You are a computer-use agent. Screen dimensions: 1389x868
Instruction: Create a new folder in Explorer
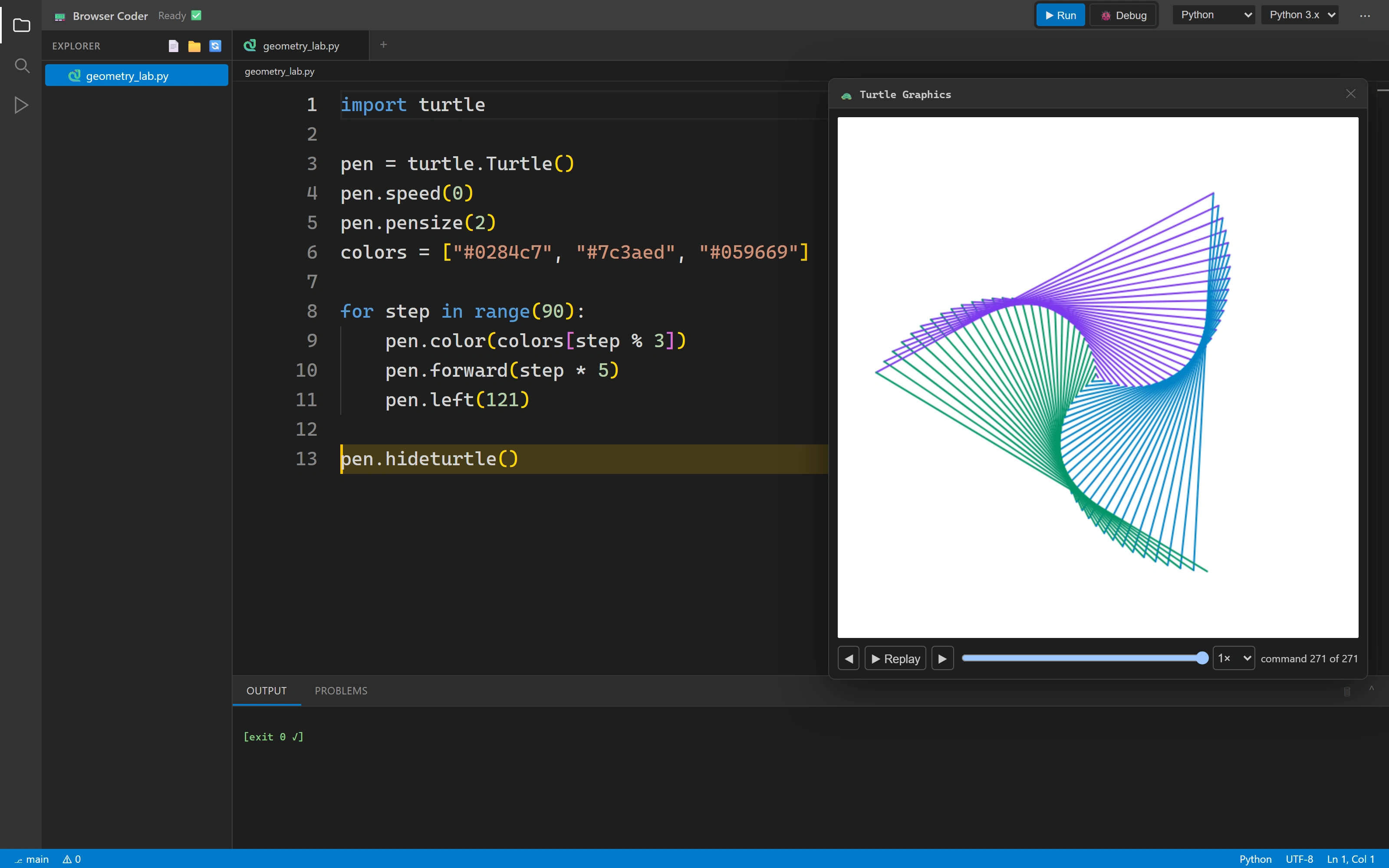[194, 46]
